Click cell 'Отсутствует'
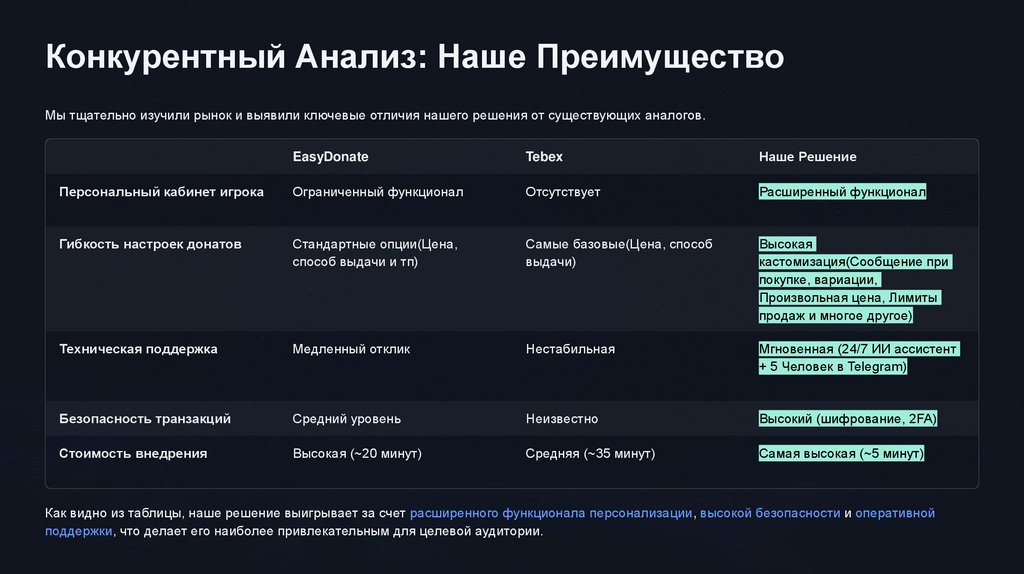Screen dimensions: 1024x574 pyautogui.click(x=562, y=192)
